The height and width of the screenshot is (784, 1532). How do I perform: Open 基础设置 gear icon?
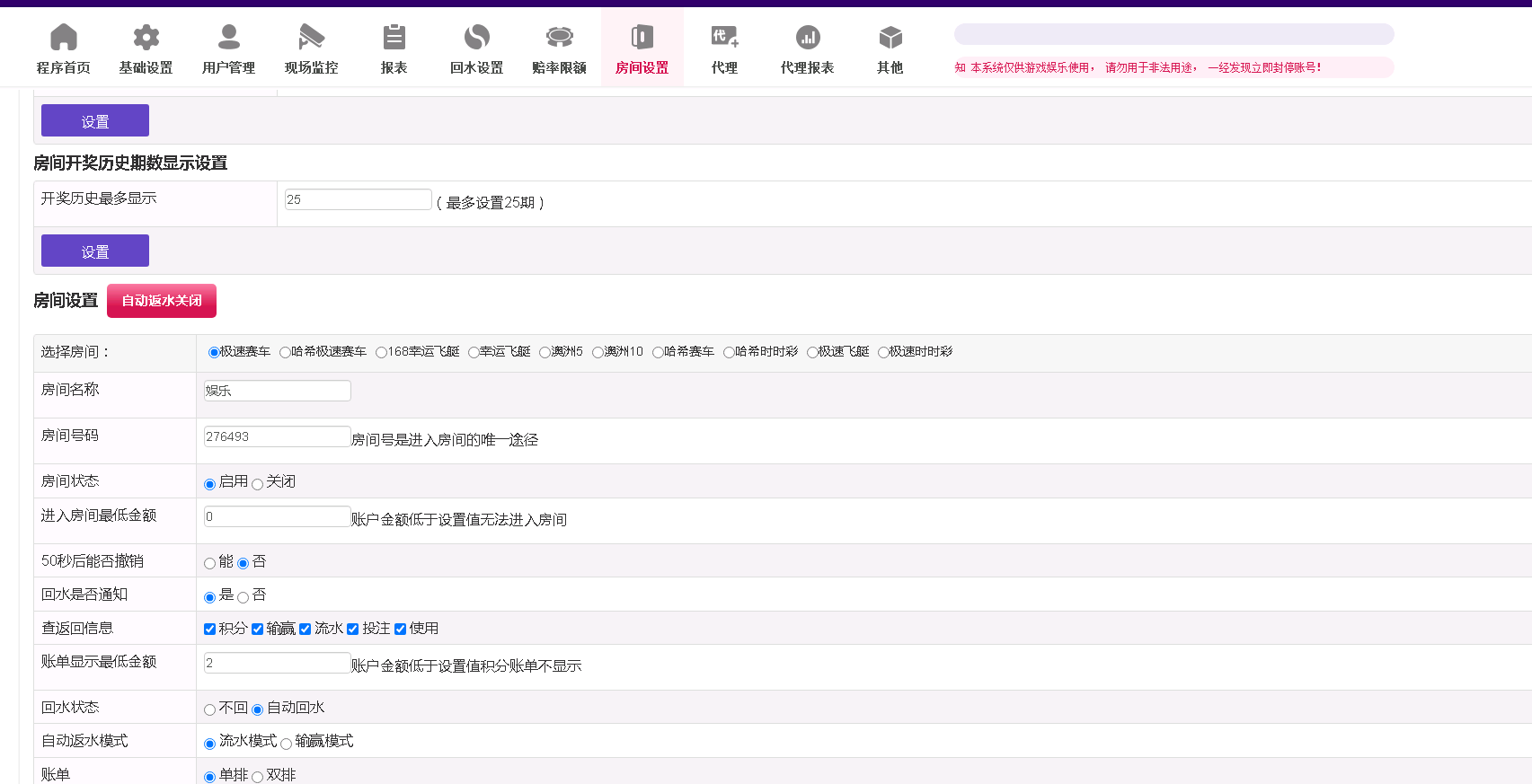[x=146, y=38]
